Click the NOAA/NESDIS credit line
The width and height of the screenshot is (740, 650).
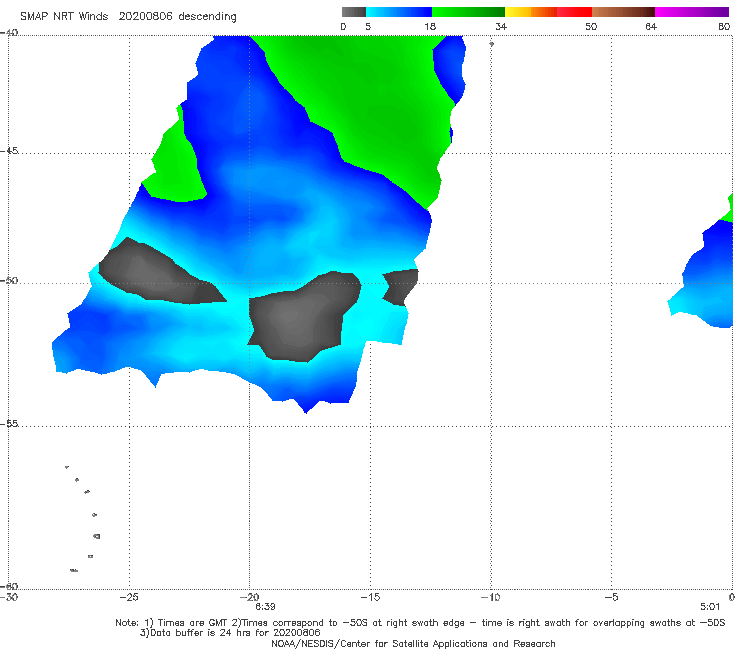pyautogui.click(x=413, y=644)
